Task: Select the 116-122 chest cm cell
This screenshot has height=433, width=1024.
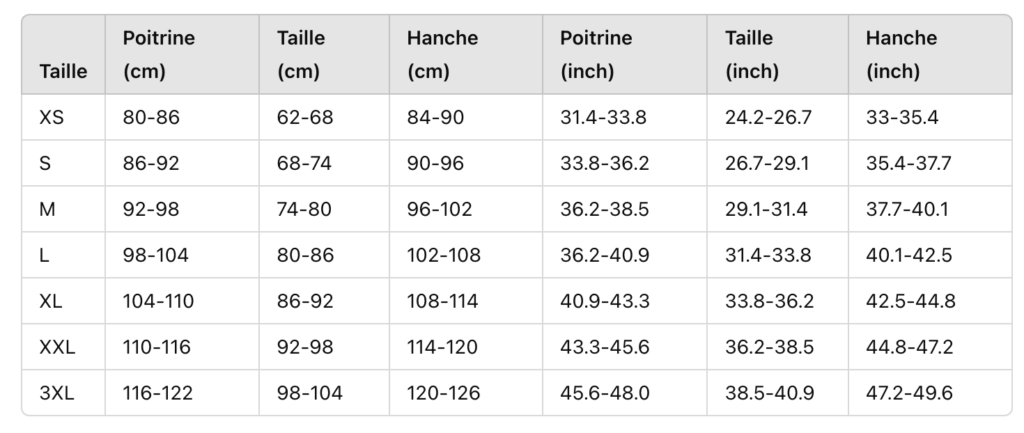Action: coord(158,393)
